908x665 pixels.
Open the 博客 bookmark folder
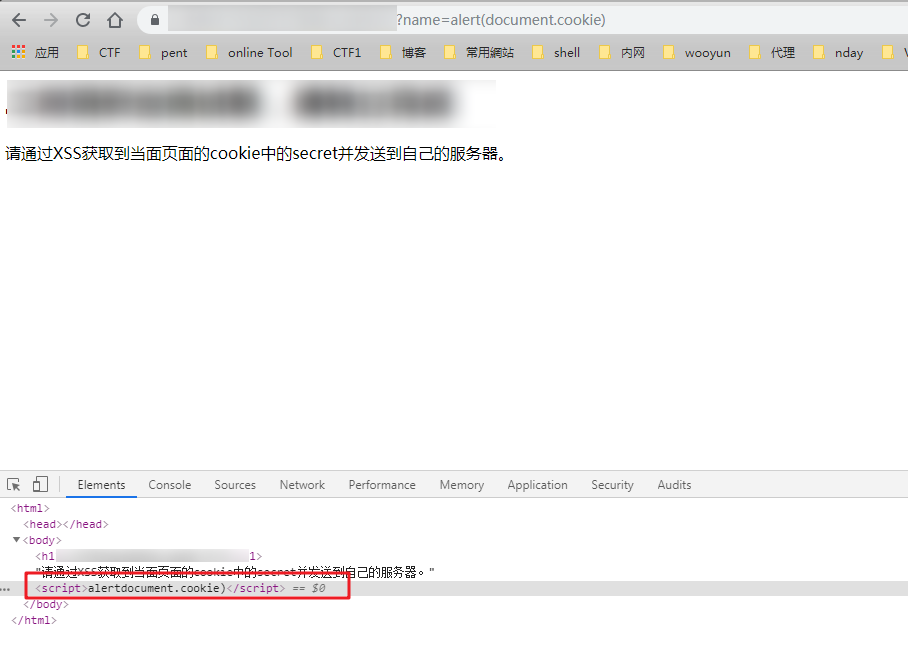coord(403,53)
